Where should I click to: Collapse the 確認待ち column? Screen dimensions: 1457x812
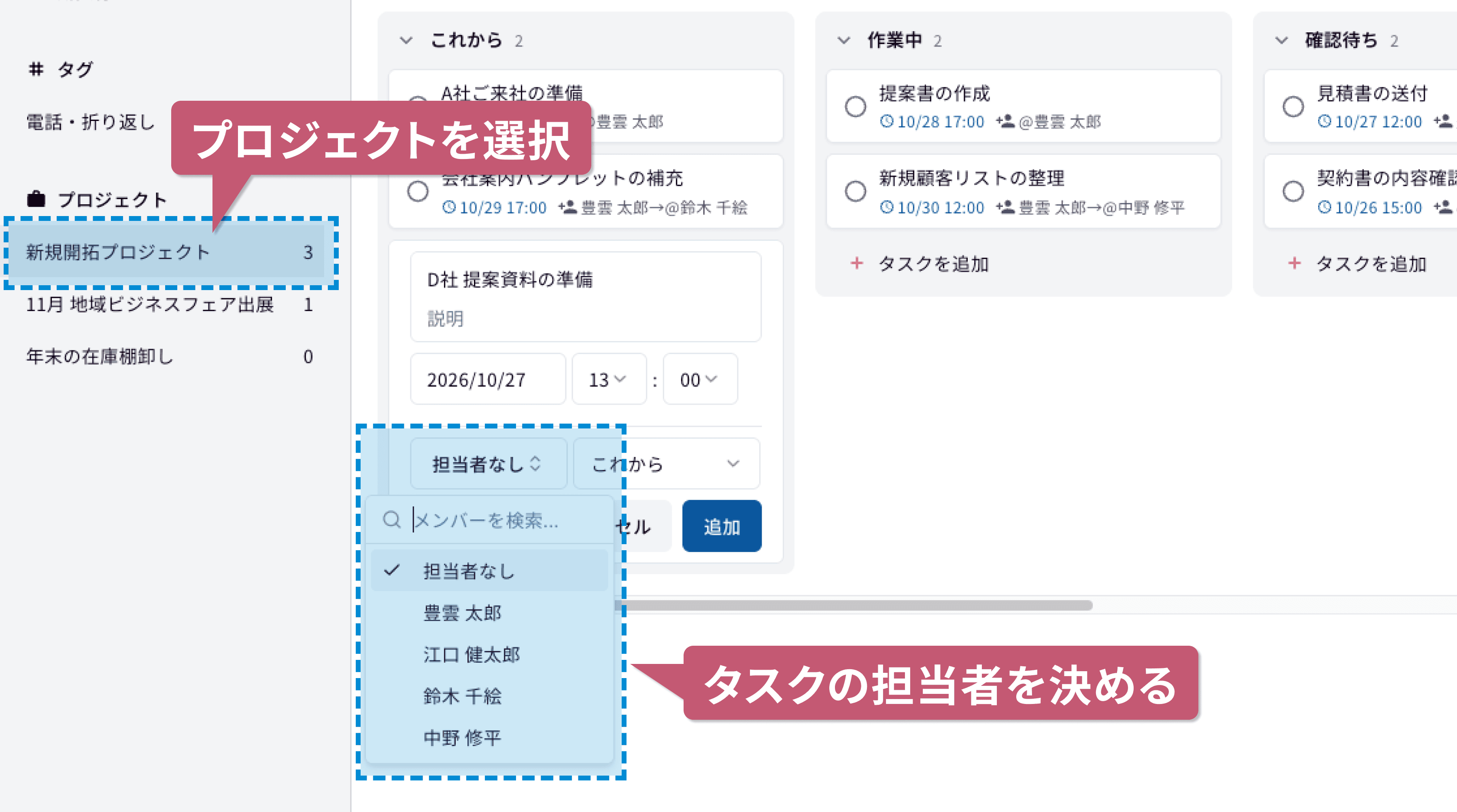pos(1282,41)
